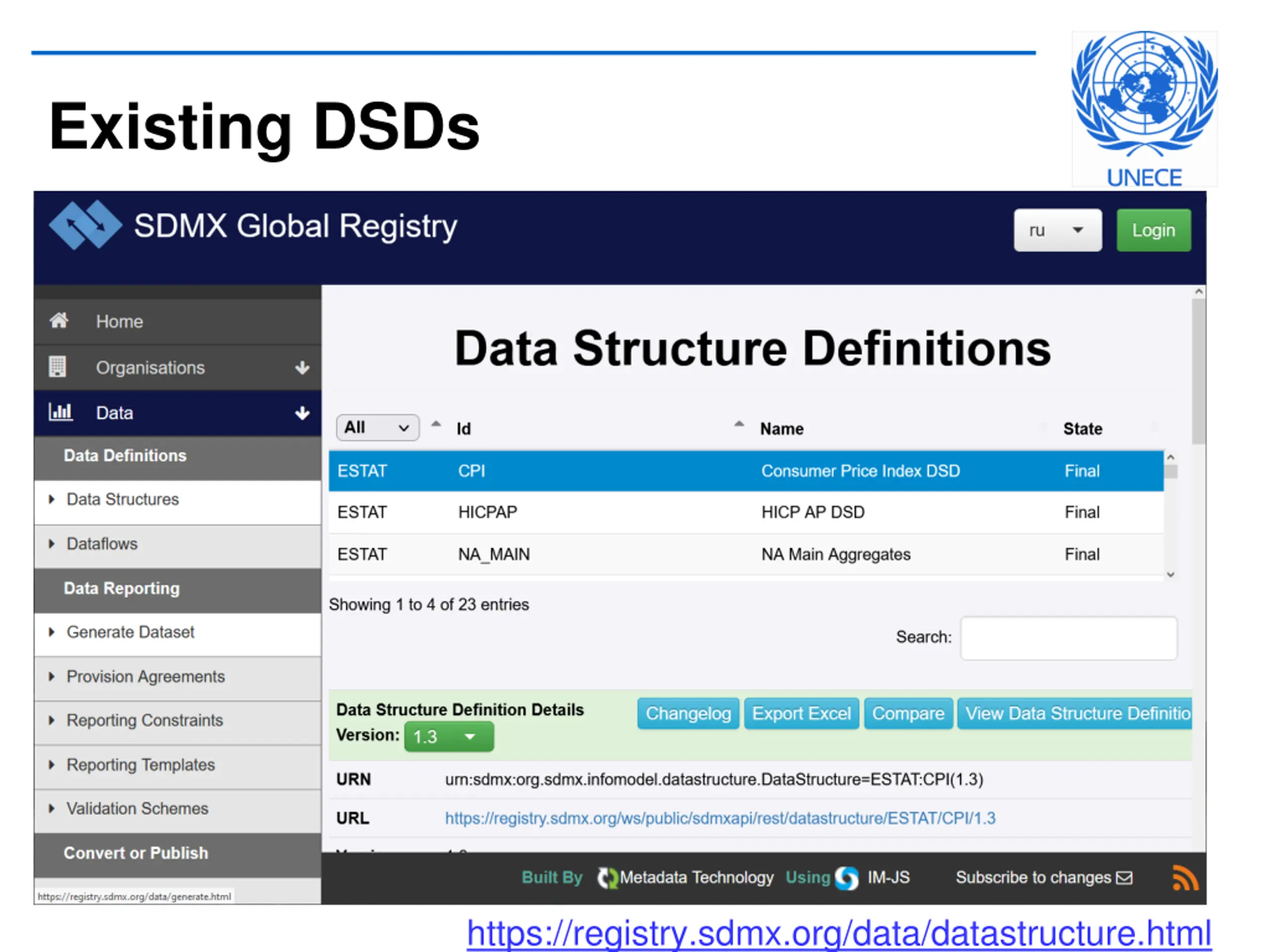The width and height of the screenshot is (1270, 952).
Task: Open the All agency filter dropdown
Action: click(x=377, y=427)
